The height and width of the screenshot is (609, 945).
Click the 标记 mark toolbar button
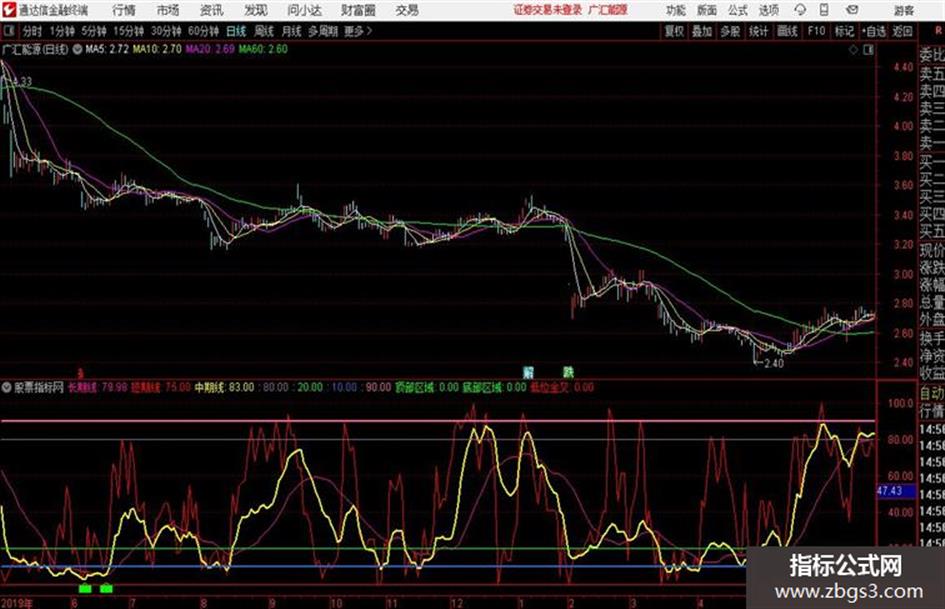(844, 31)
